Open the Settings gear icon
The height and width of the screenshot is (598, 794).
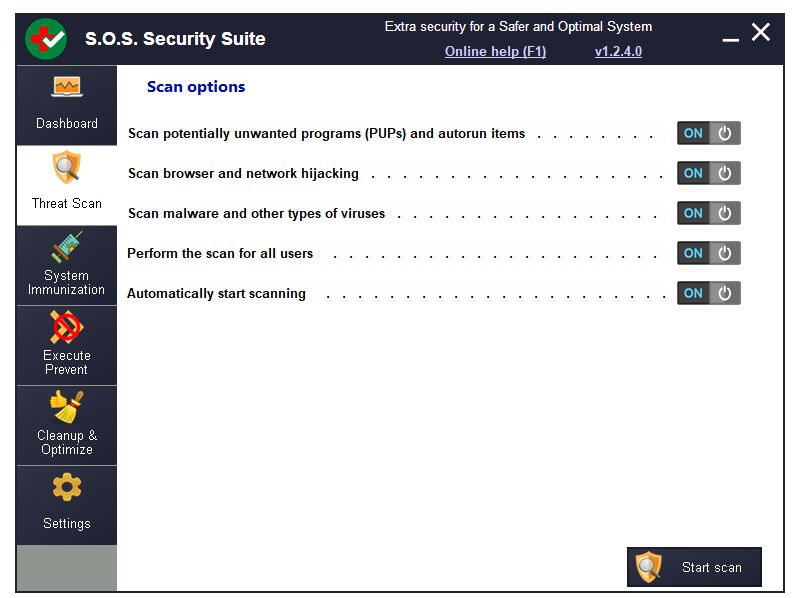tap(67, 488)
